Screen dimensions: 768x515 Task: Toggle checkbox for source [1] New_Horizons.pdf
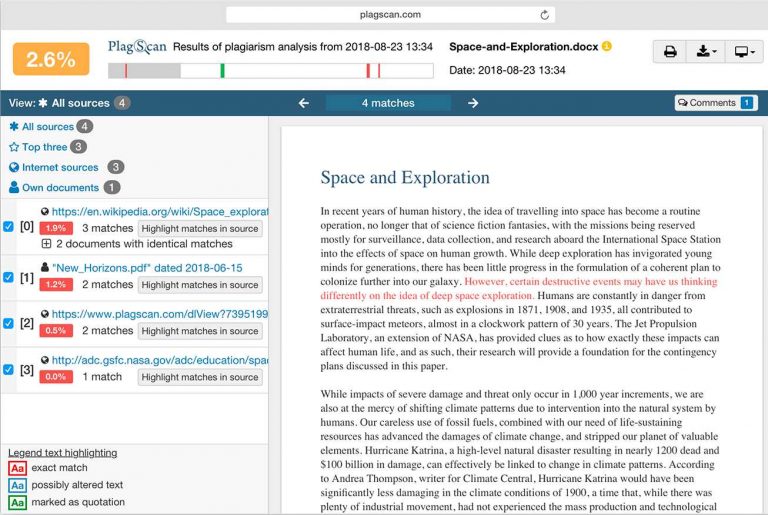point(9,277)
